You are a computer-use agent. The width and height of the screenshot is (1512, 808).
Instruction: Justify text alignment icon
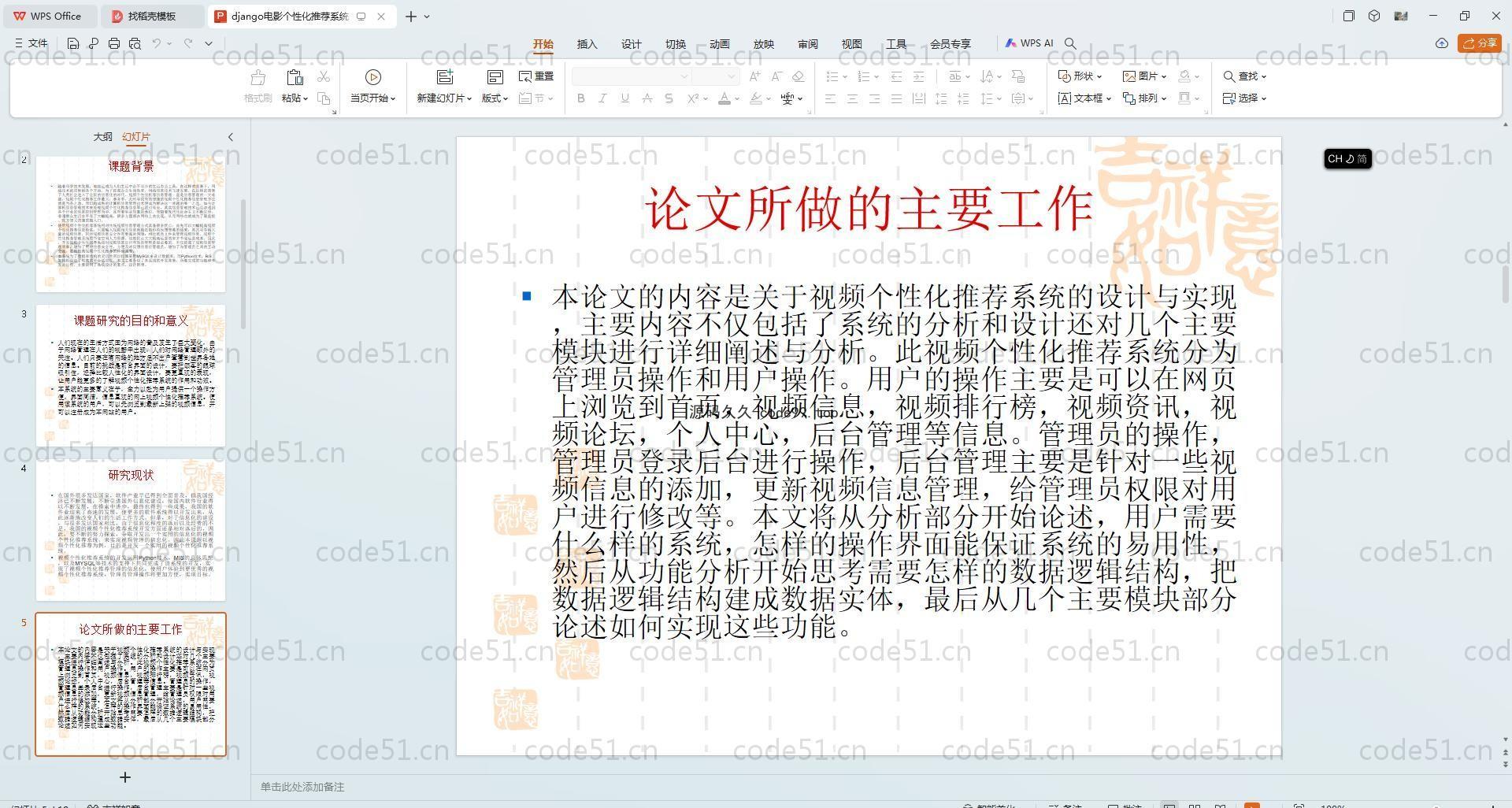[x=896, y=98]
